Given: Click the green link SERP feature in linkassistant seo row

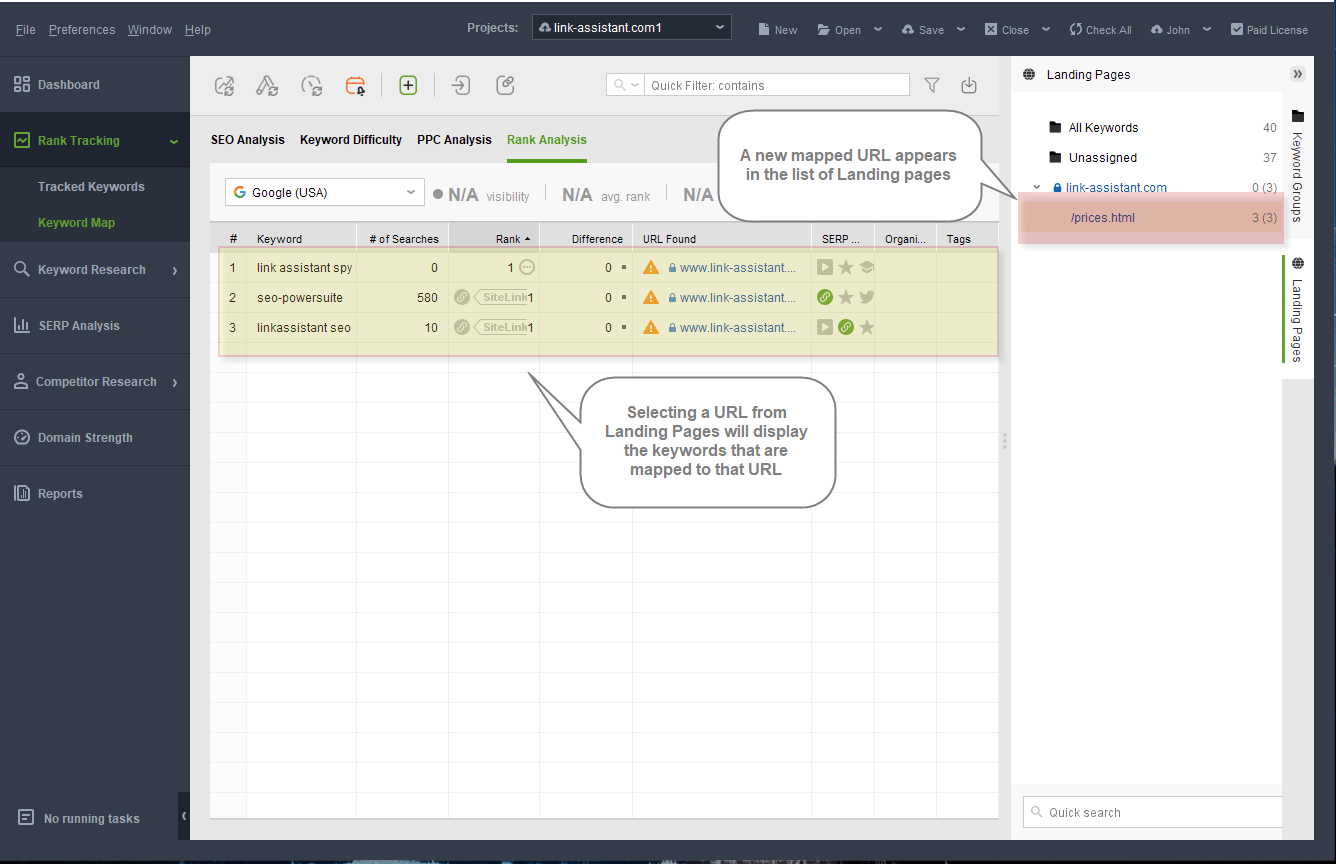Looking at the screenshot, I should [846, 328].
